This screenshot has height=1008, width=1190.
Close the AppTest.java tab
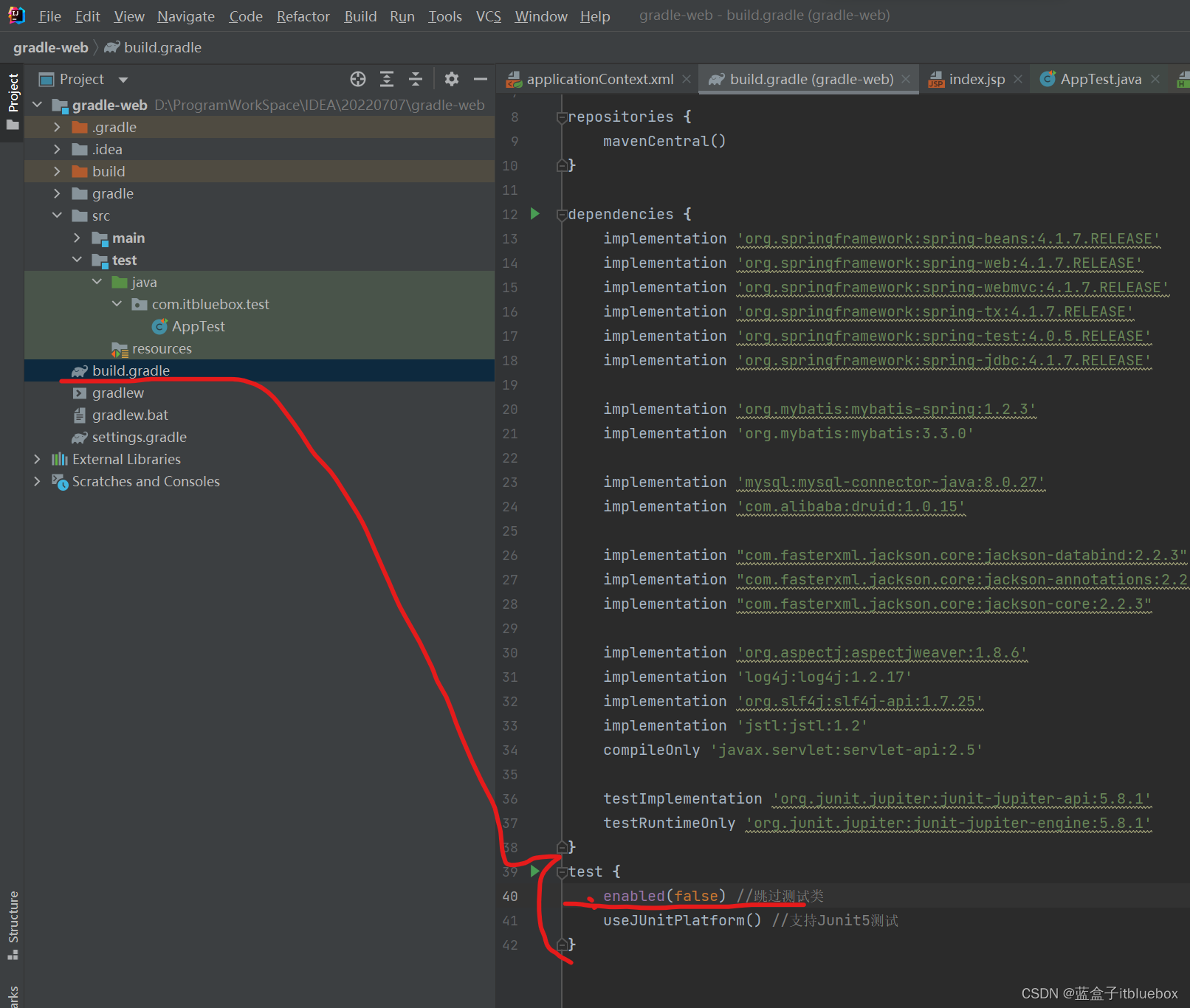[1155, 79]
